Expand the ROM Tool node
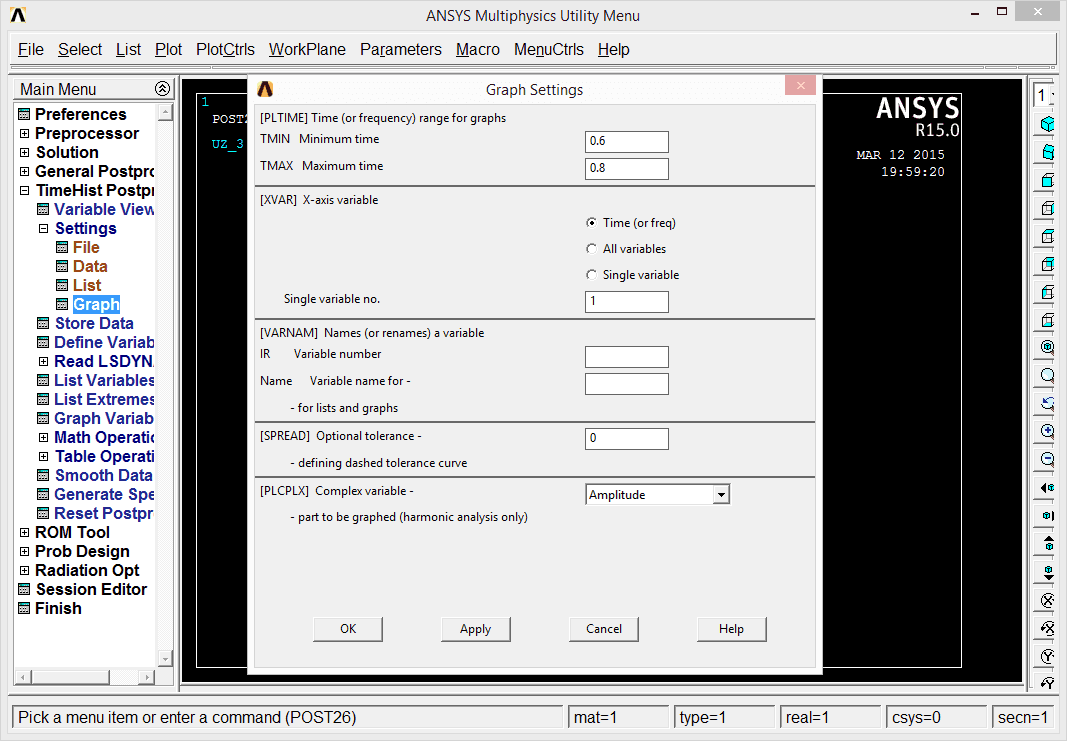1067x741 pixels. click(x=24, y=533)
